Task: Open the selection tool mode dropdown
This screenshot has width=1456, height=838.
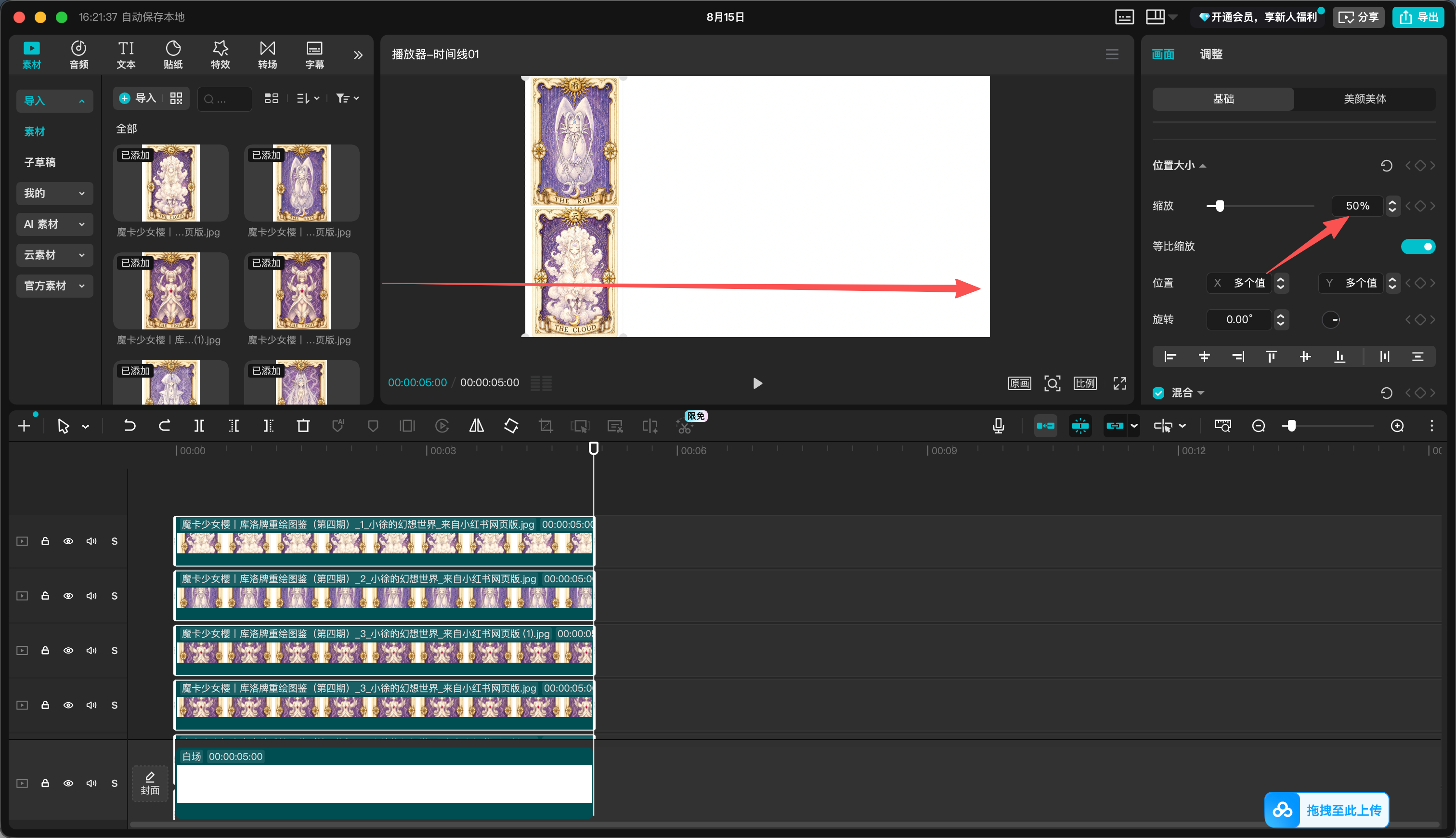Action: (x=86, y=427)
